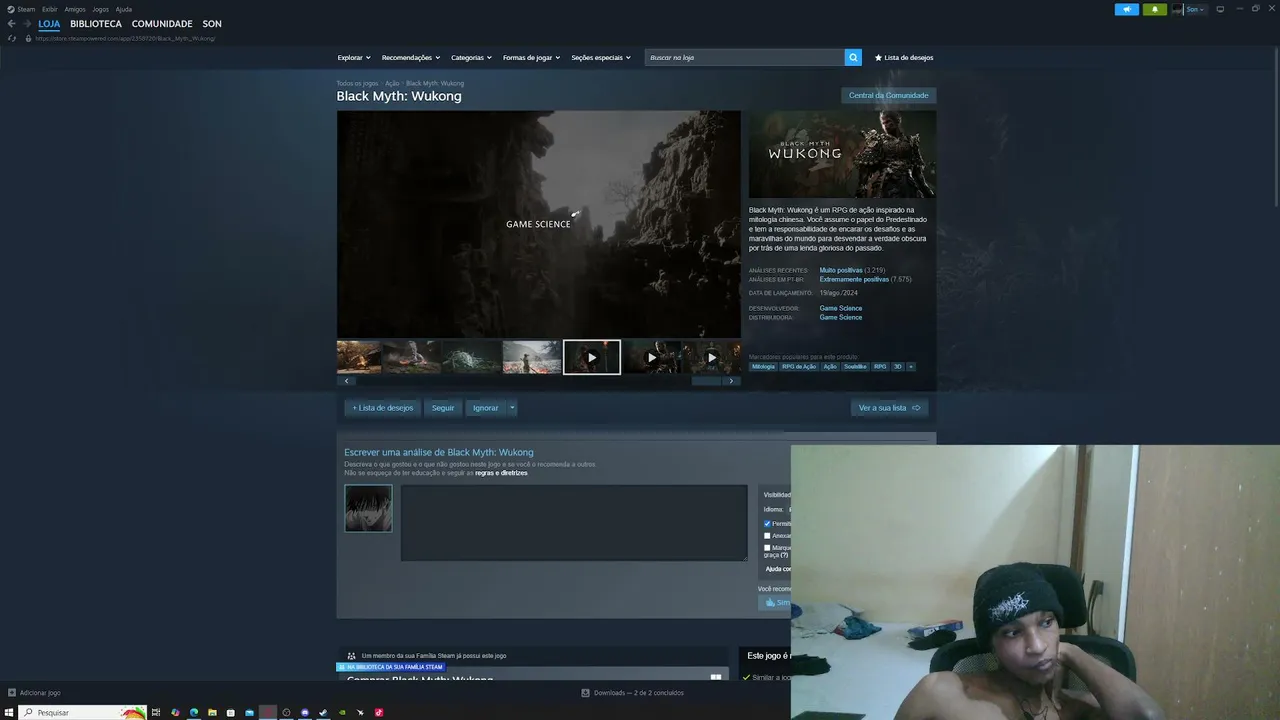Click the Ver a sua lista button
Screen dimensions: 1280x720
889,408
